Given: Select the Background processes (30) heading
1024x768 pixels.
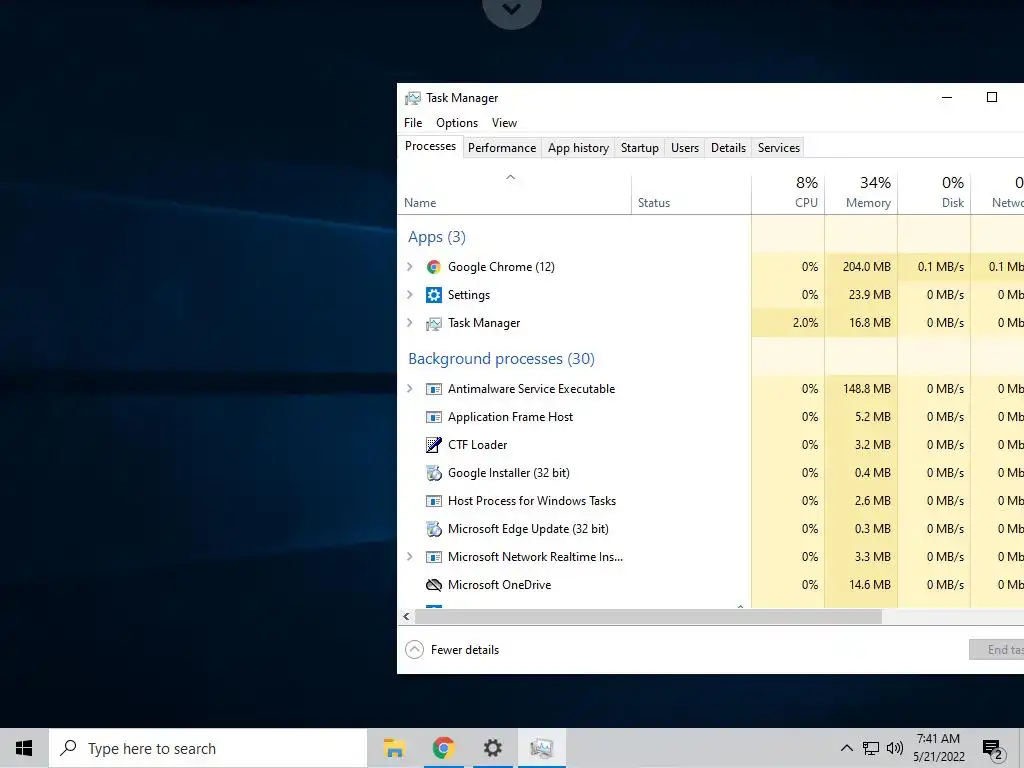Looking at the screenshot, I should coord(502,359).
